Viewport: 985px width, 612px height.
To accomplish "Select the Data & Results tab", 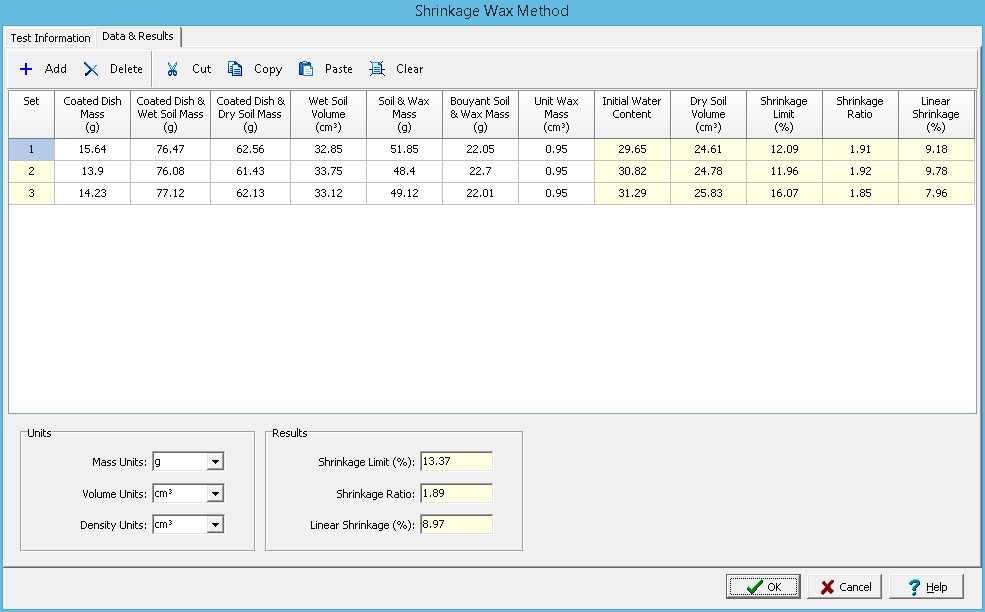I will pos(137,36).
